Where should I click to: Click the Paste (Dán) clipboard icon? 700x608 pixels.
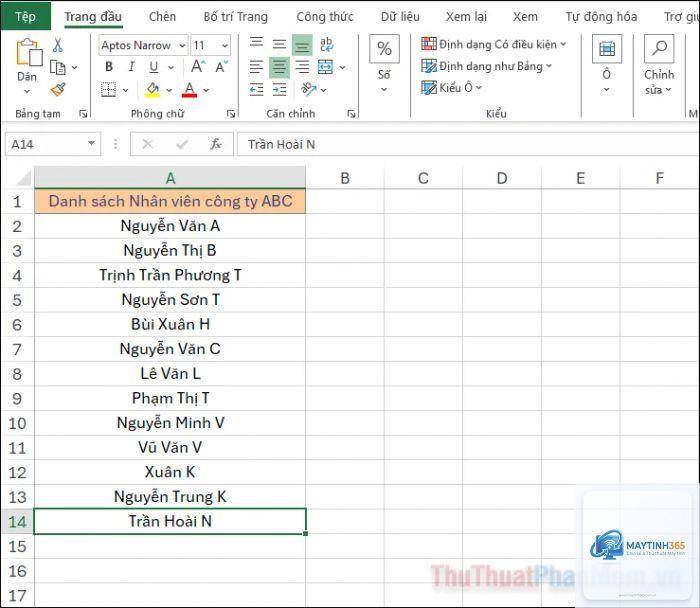[x=29, y=52]
